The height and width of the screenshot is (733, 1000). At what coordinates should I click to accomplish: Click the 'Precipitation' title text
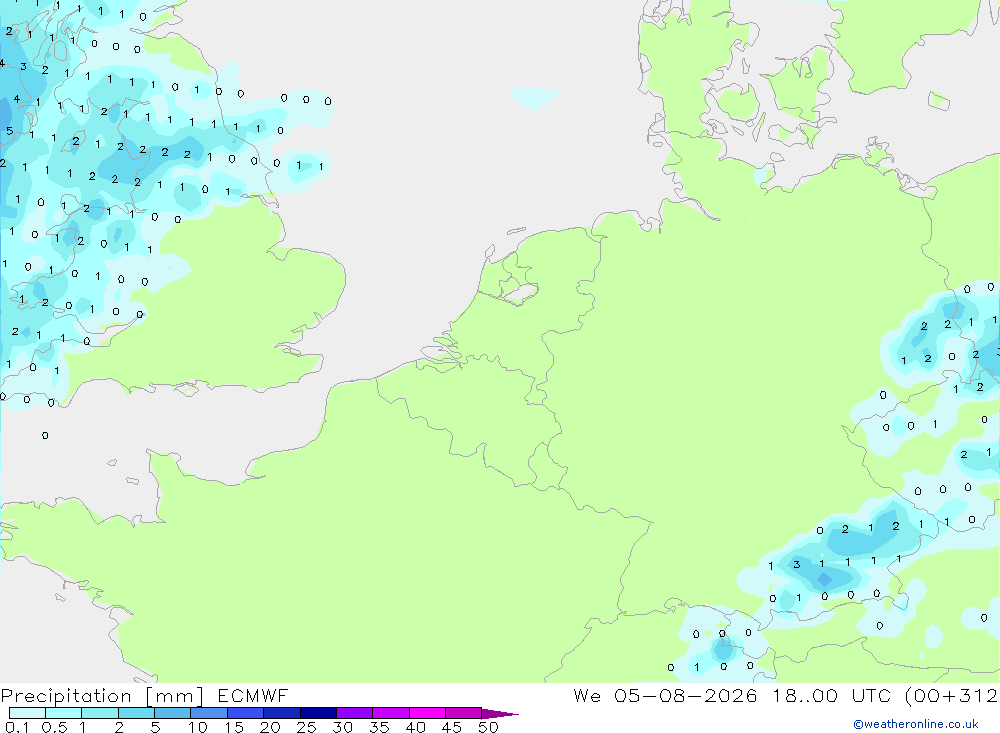click(66, 696)
